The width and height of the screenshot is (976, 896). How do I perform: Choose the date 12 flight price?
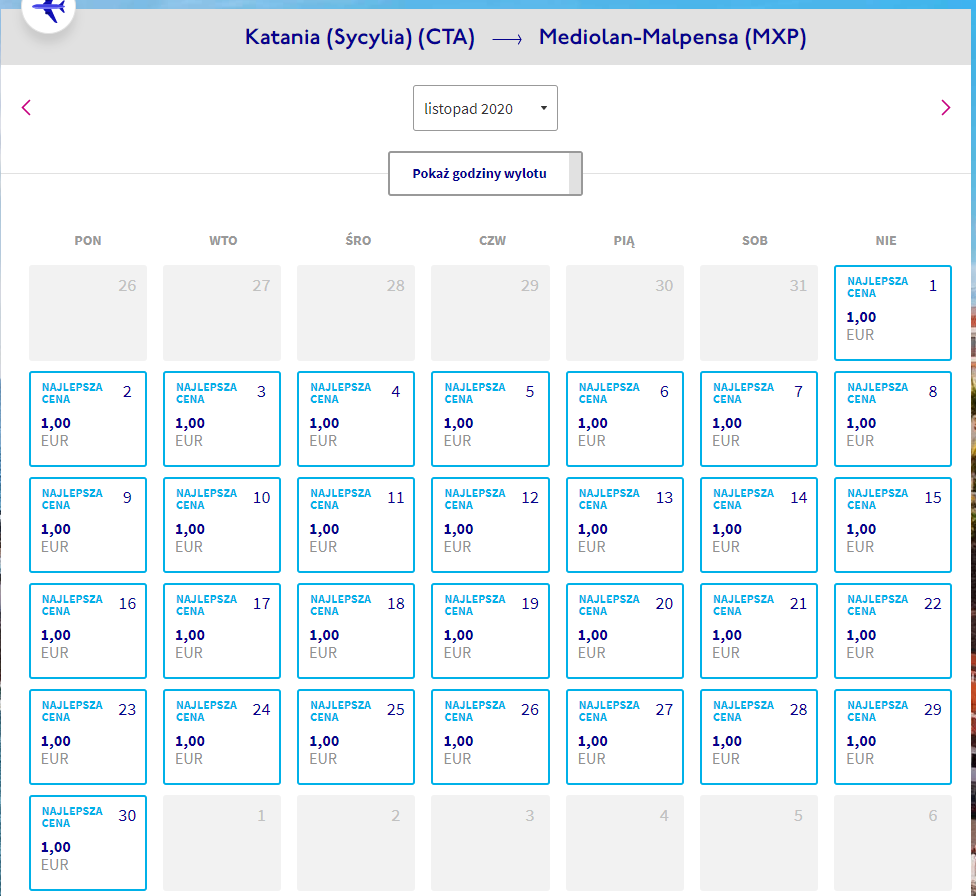[x=490, y=525]
